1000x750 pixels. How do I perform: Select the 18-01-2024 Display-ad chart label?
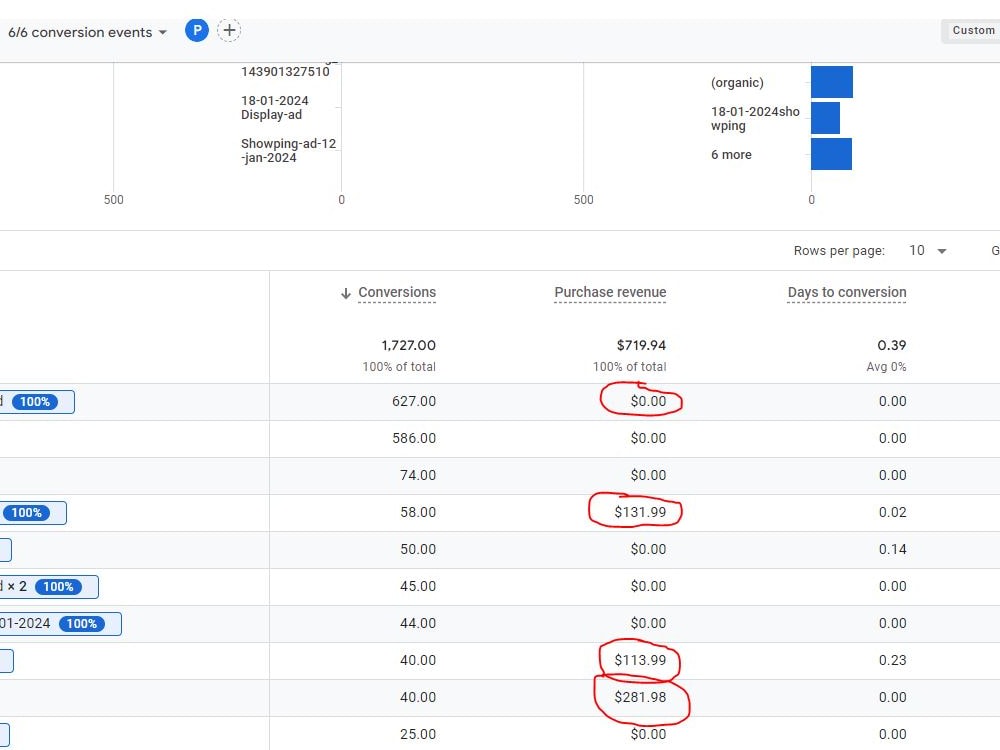pyautogui.click(x=274, y=108)
